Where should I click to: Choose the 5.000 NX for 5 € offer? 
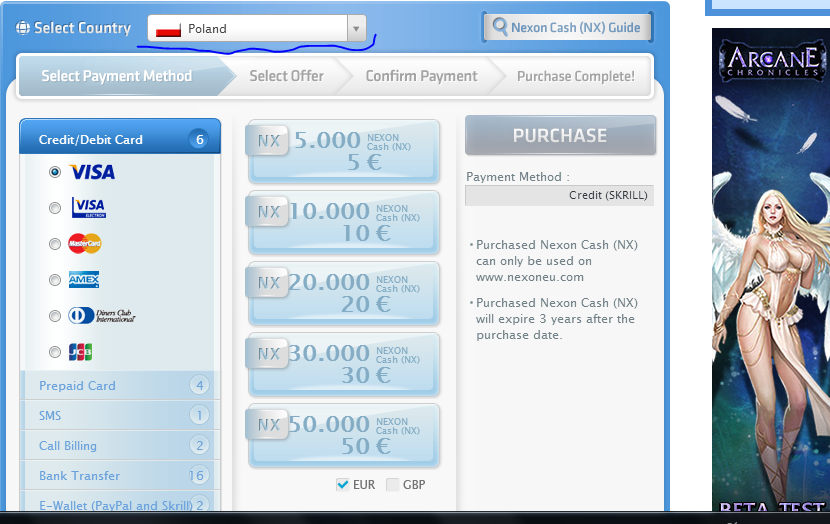pos(344,151)
